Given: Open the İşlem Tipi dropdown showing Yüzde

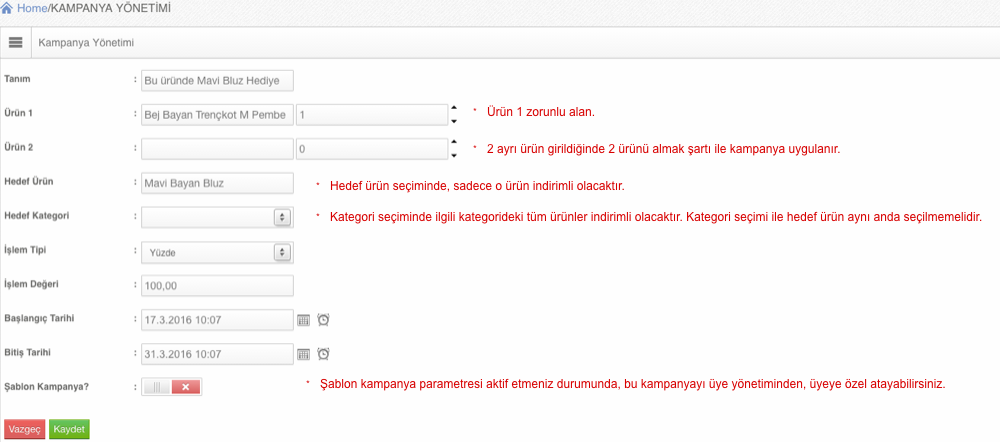Looking at the screenshot, I should tap(217, 252).
